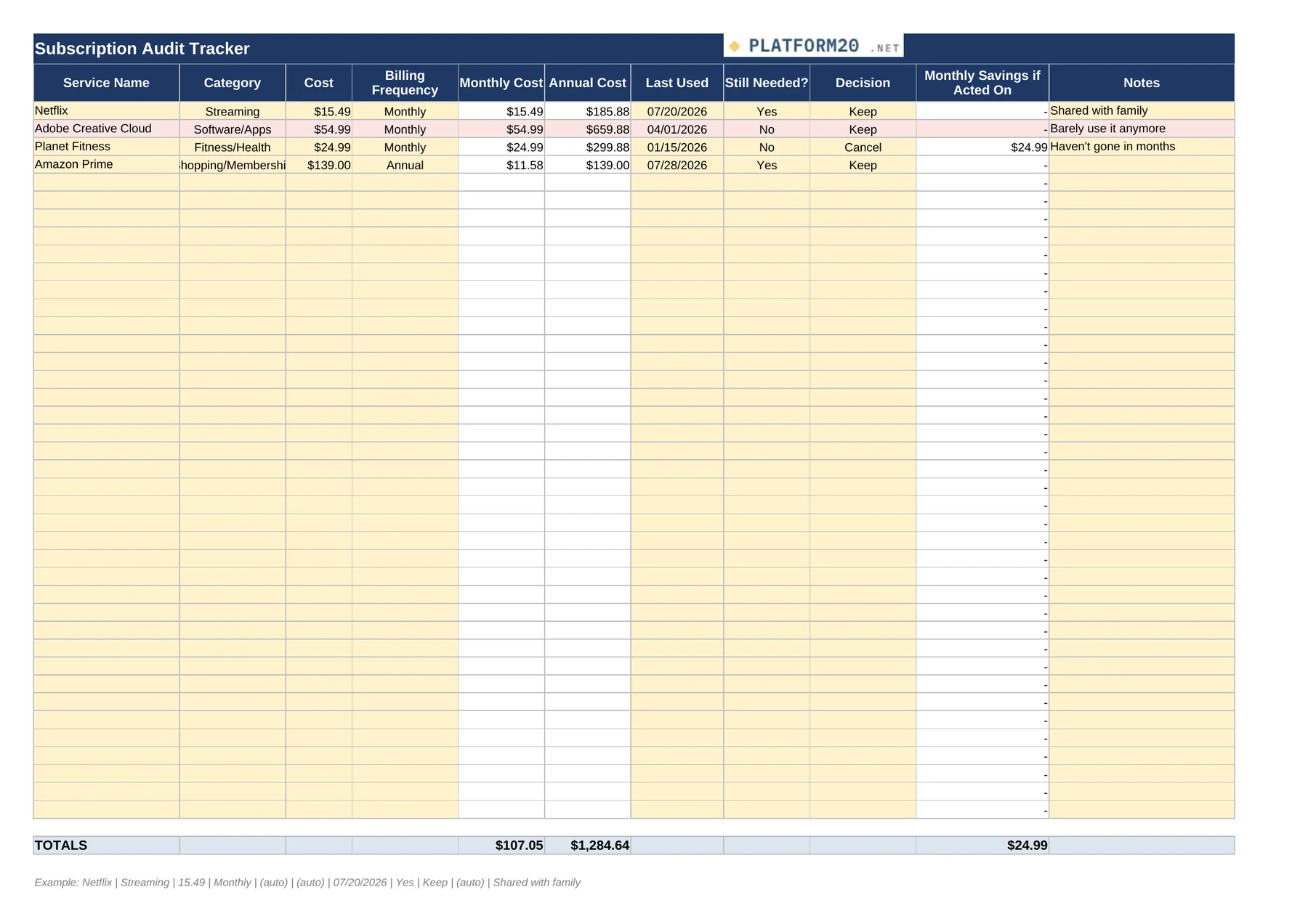The height and width of the screenshot is (924, 1308).
Task: Select the TOTALS label cell
Action: tap(106, 846)
